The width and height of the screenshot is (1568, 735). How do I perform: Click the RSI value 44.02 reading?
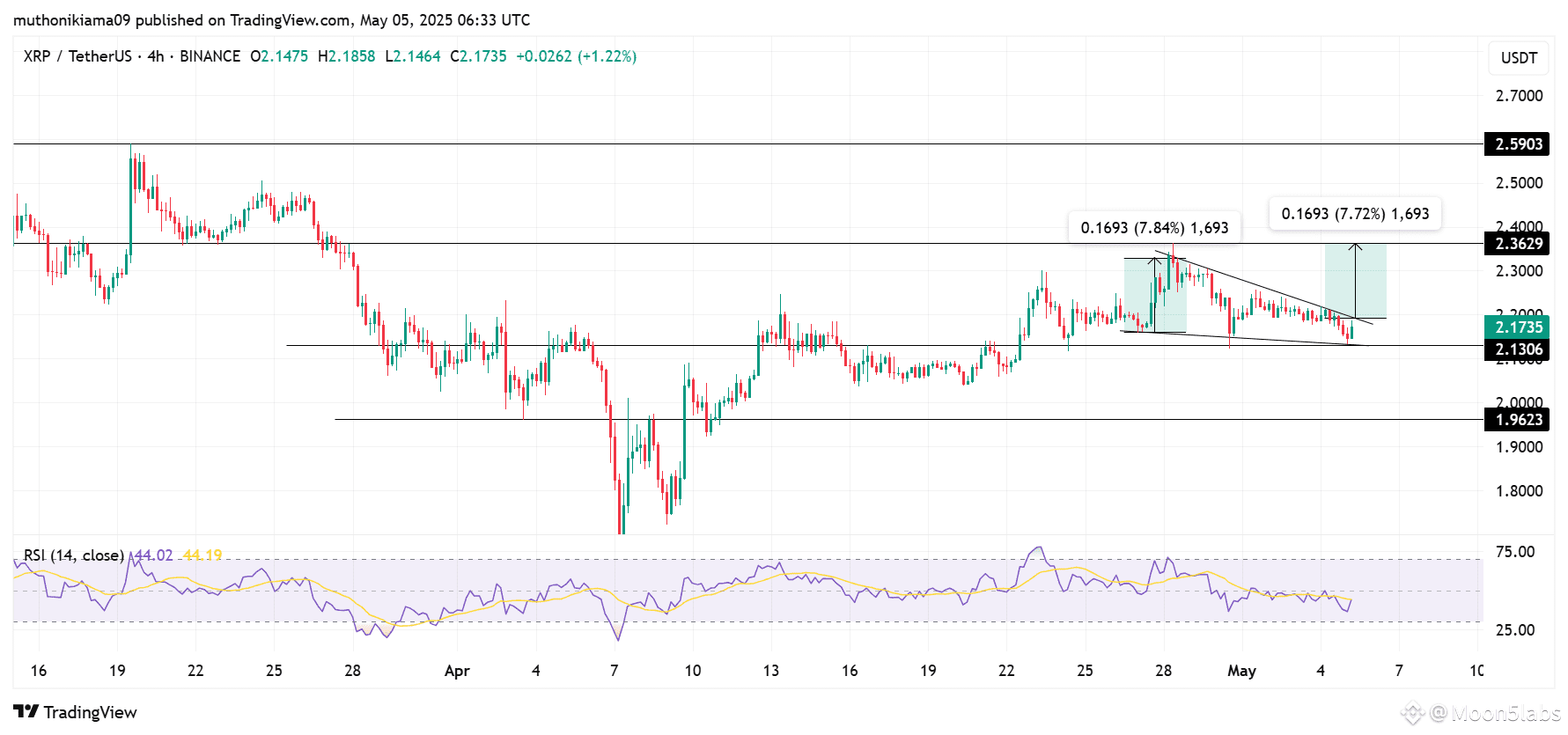[153, 555]
